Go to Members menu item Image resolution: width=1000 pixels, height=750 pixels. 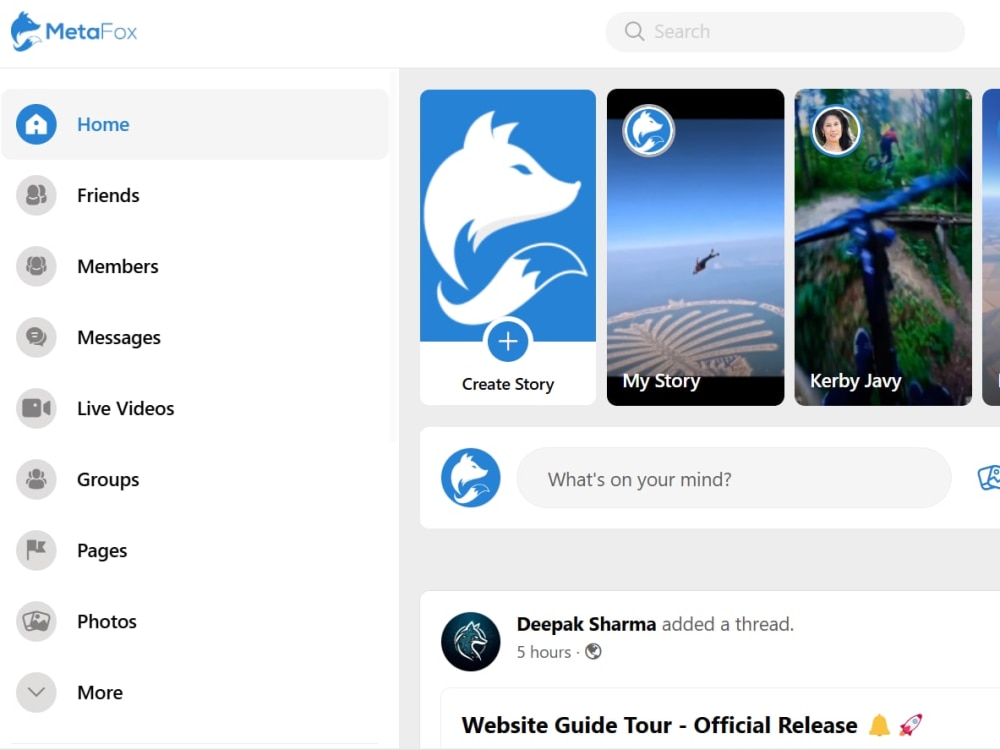point(118,266)
